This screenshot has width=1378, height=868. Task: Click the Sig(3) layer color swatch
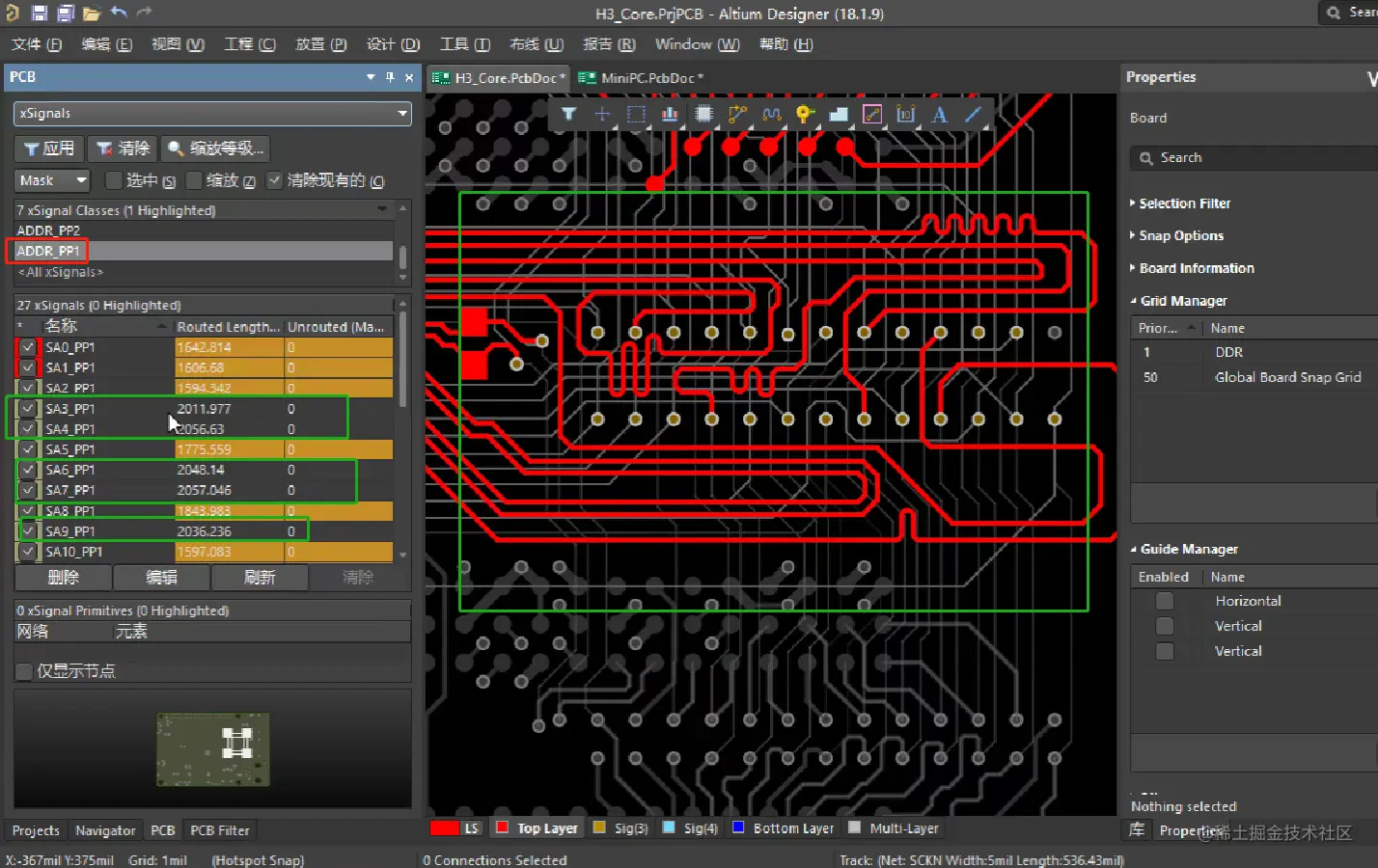[599, 827]
